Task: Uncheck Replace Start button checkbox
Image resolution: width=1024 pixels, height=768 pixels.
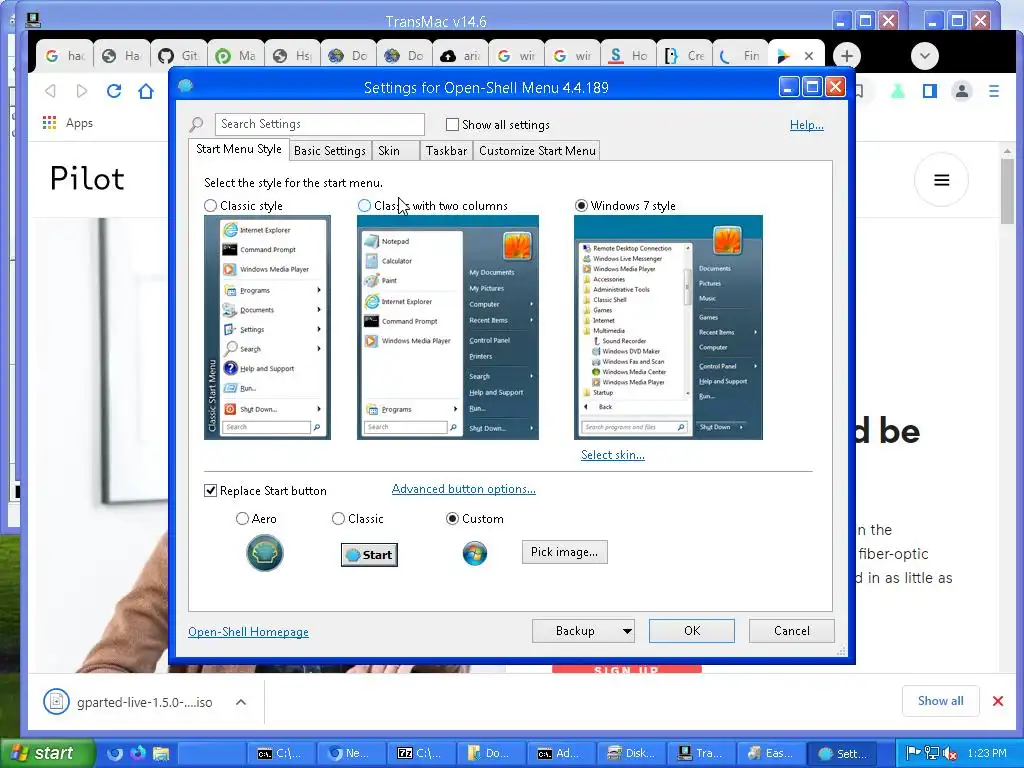Action: (210, 490)
